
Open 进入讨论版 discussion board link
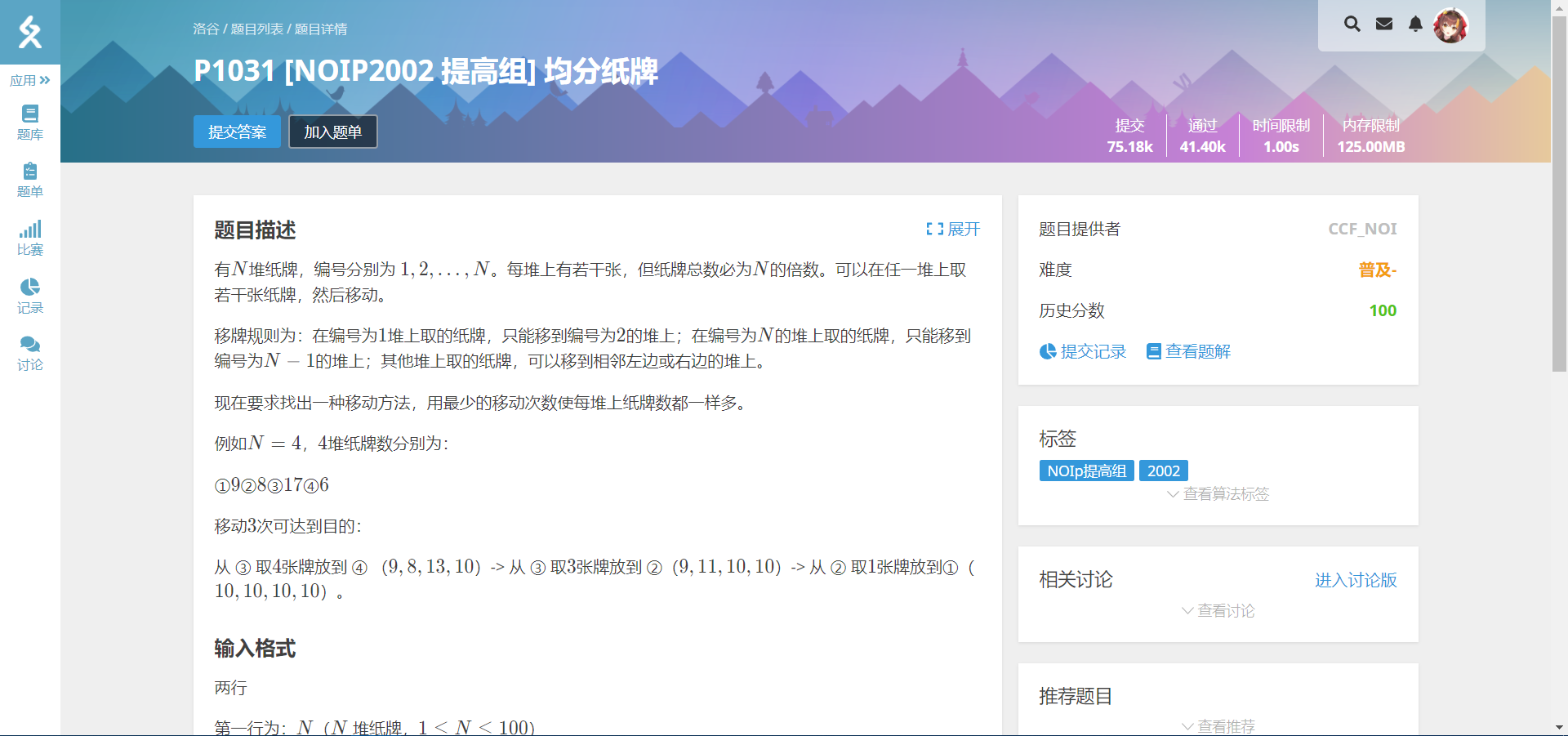coord(1355,580)
